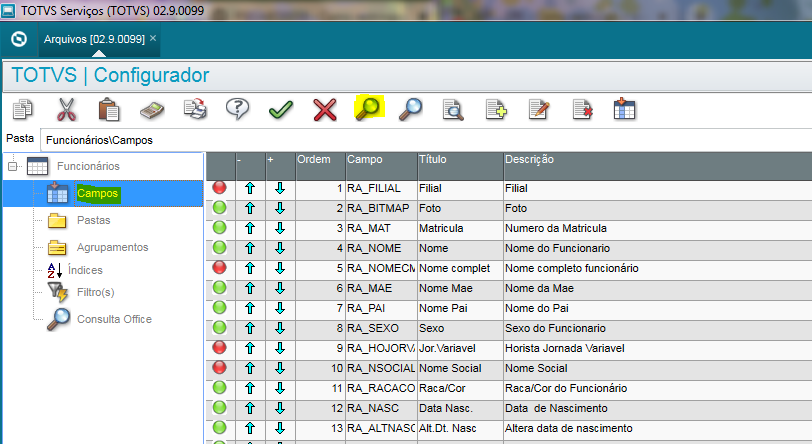Move RA_NASC up with up arrow
The height and width of the screenshot is (444, 812).
pyautogui.click(x=250, y=408)
